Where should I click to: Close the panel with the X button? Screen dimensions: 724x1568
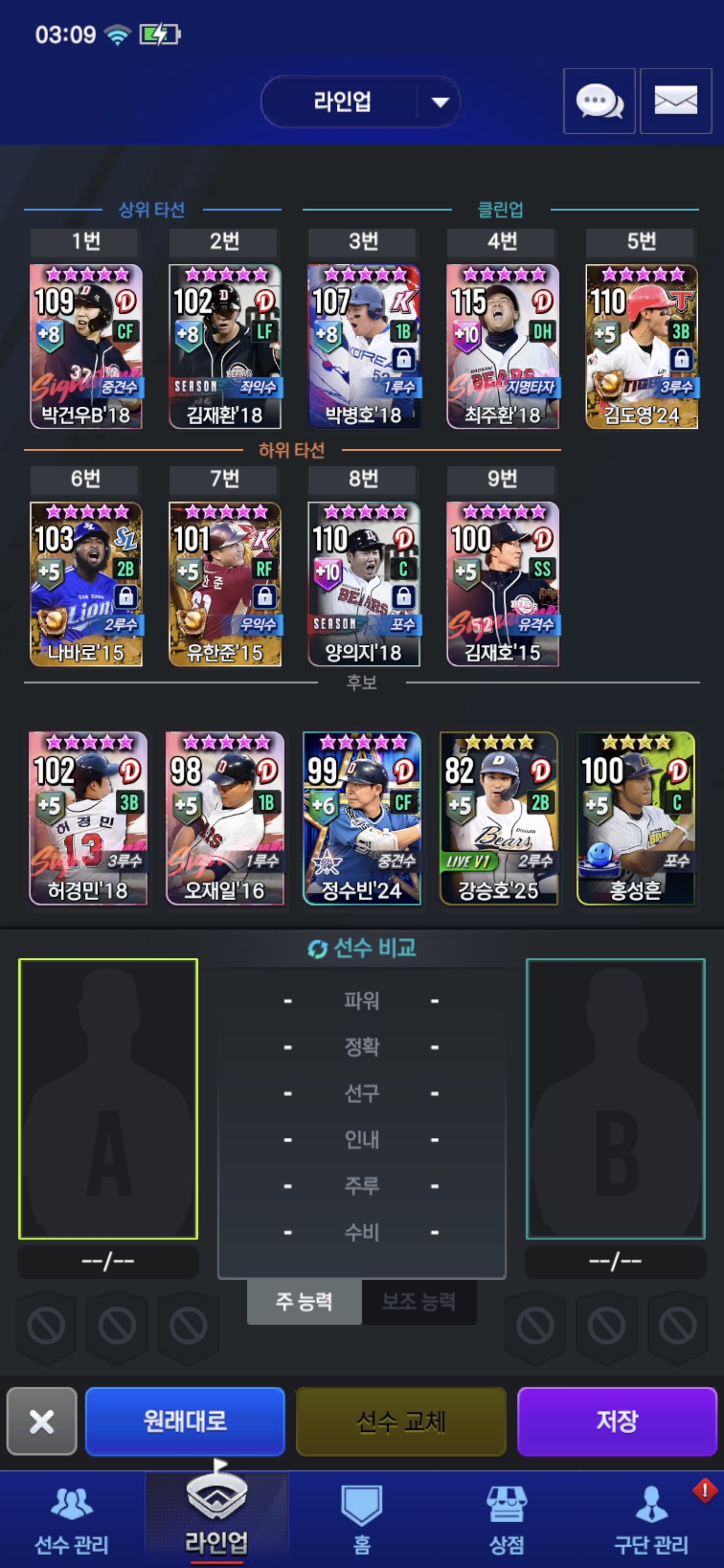coord(42,1421)
